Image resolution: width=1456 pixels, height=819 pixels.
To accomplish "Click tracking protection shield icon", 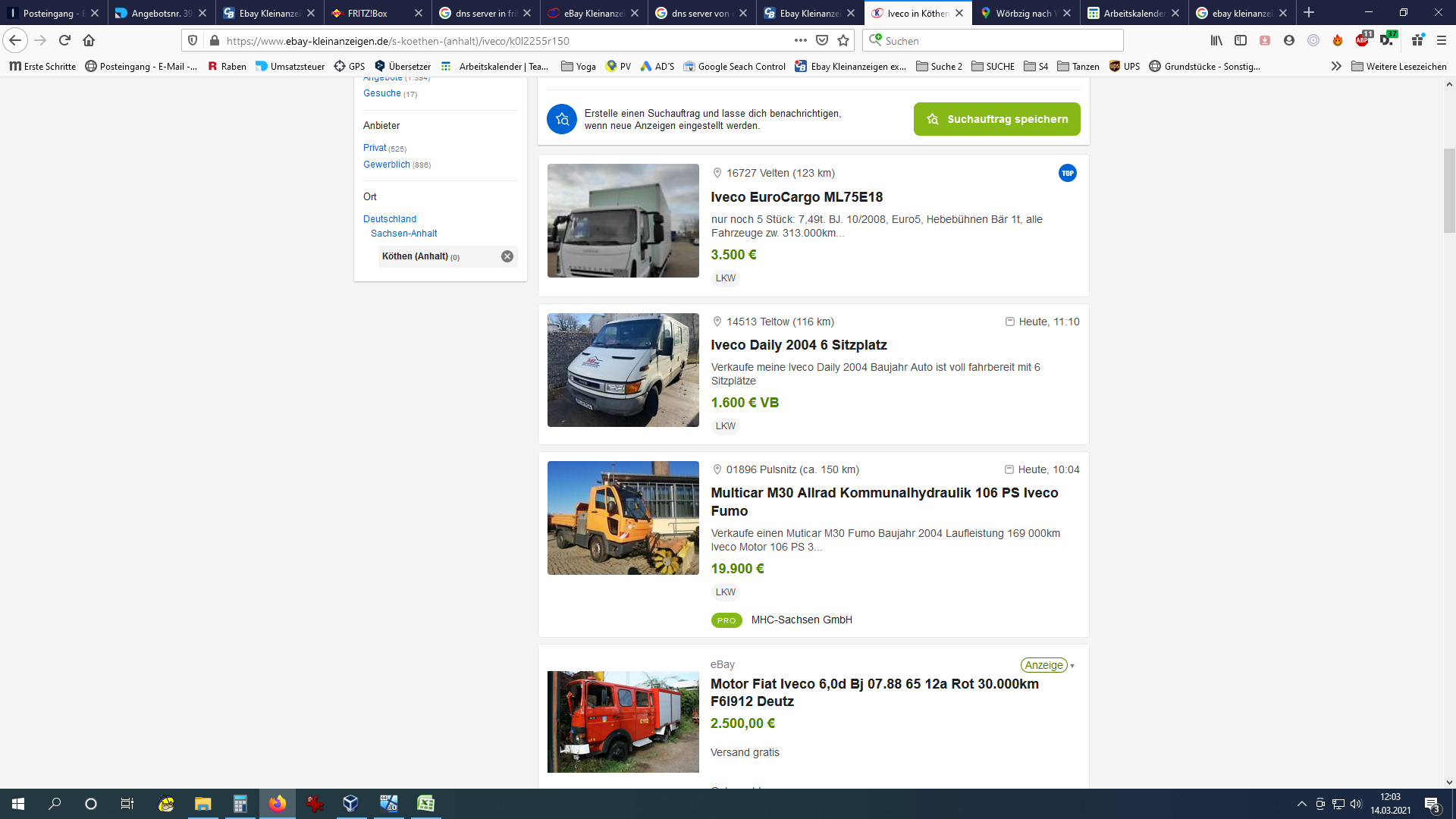I will pos(193,40).
